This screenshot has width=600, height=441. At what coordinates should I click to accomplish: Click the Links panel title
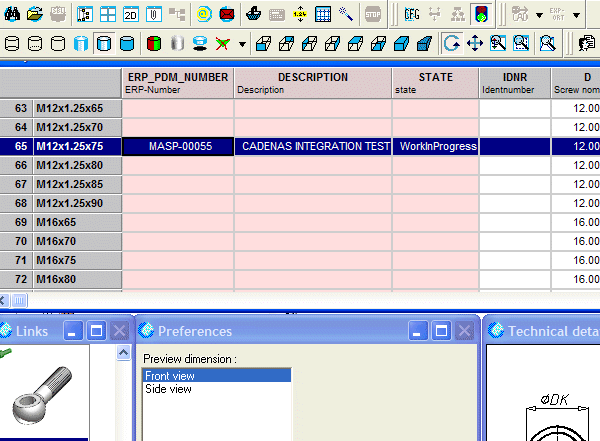click(32, 331)
